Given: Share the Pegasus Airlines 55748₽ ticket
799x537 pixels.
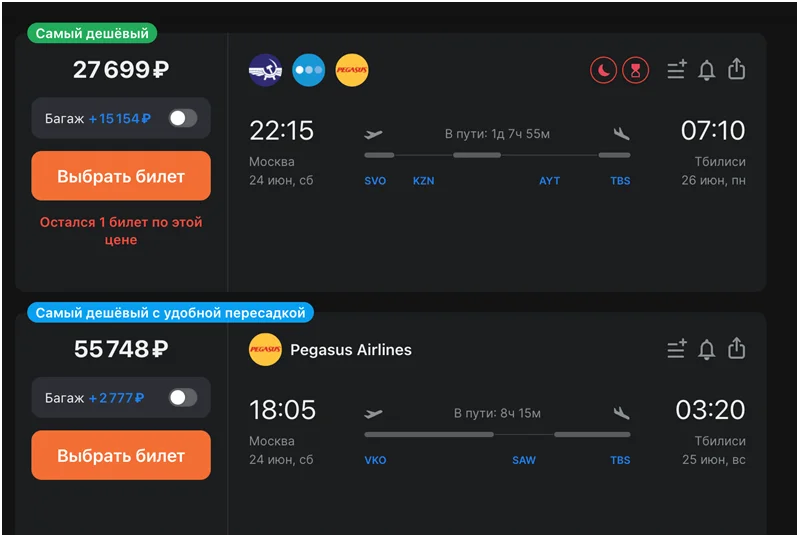Looking at the screenshot, I should click(737, 349).
